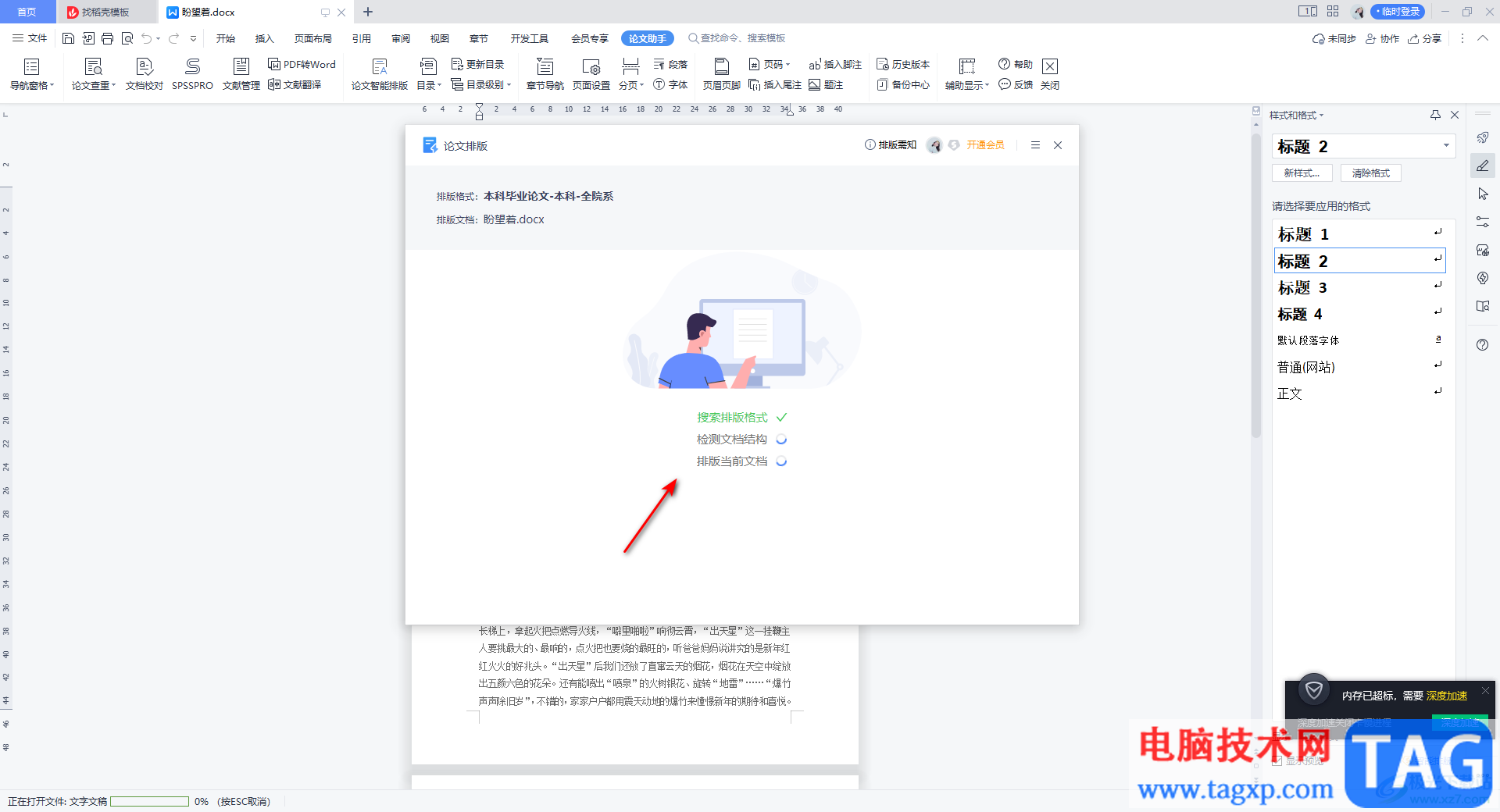Screen dimensions: 1500x812
Task: Click 更新目录 update table of contents
Action: click(x=477, y=64)
